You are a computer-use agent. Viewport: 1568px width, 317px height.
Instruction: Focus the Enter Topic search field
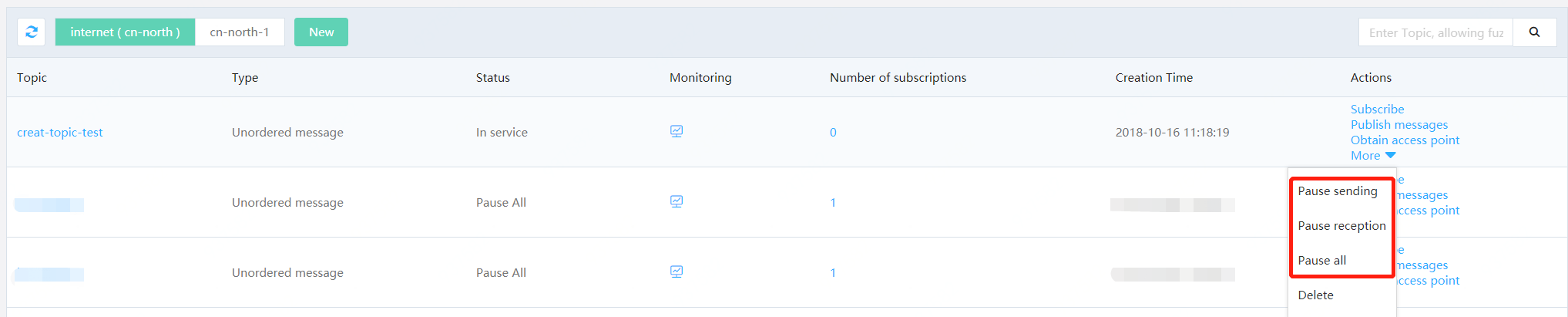tap(1436, 32)
